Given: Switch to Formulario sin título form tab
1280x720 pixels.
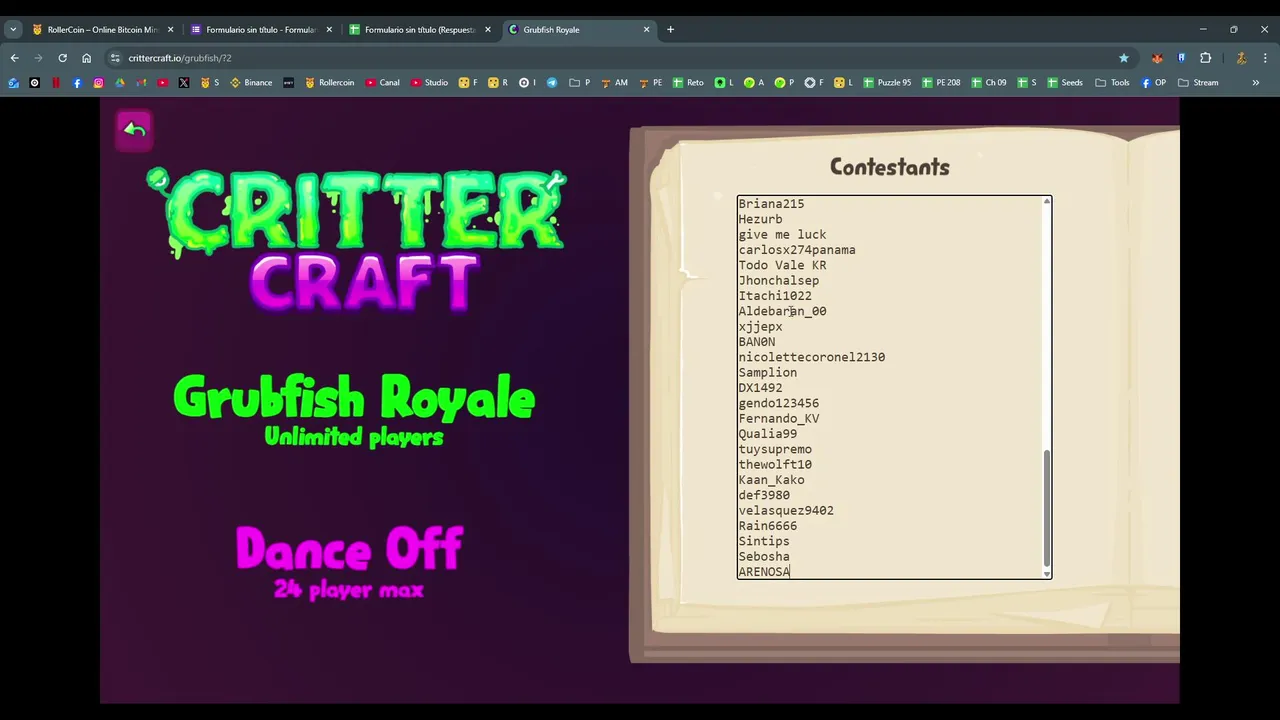Looking at the screenshot, I should point(261,30).
